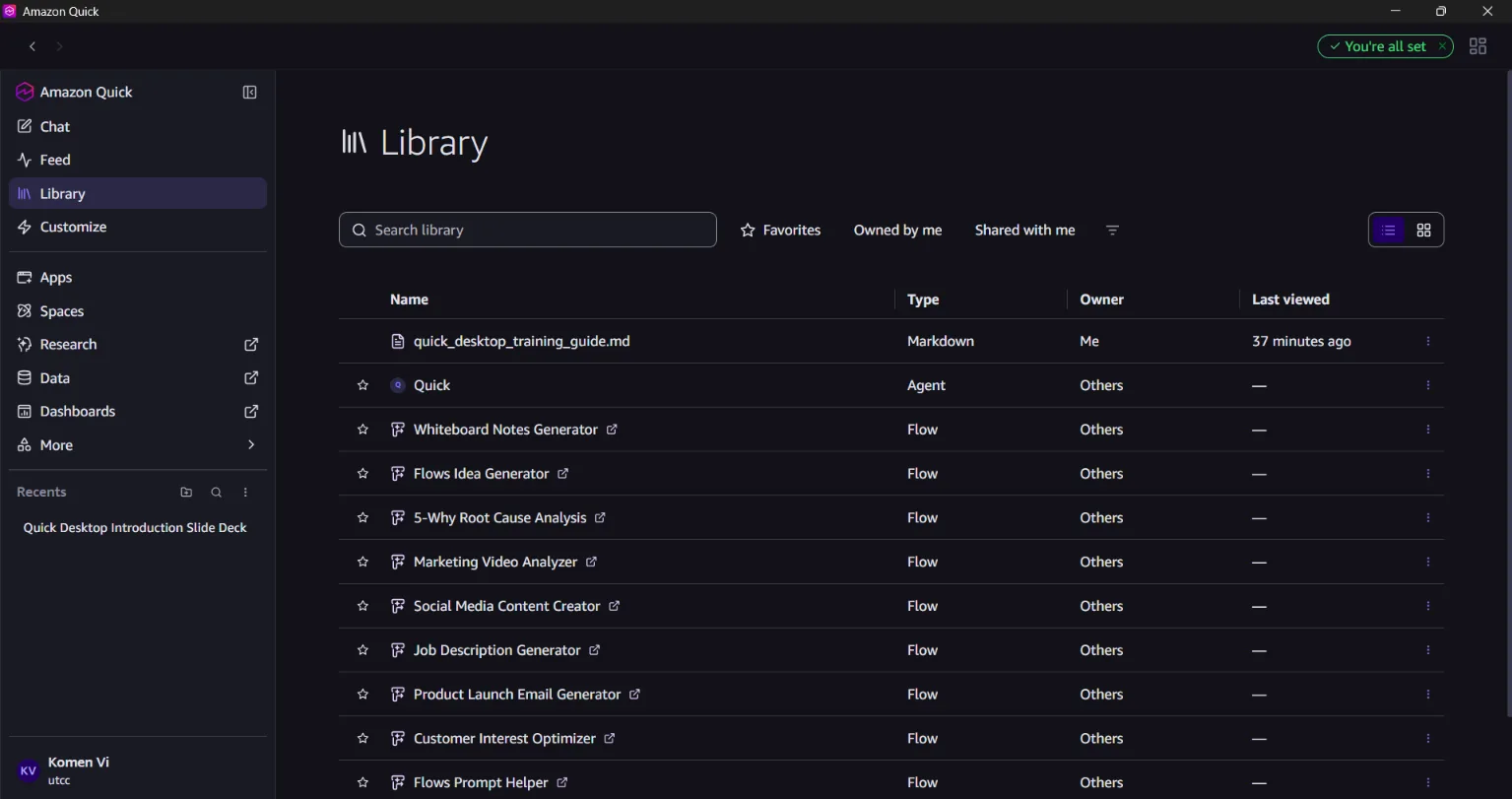Viewport: 1512px width, 799px height.
Task: Open the filter options icon
Action: [1112, 231]
